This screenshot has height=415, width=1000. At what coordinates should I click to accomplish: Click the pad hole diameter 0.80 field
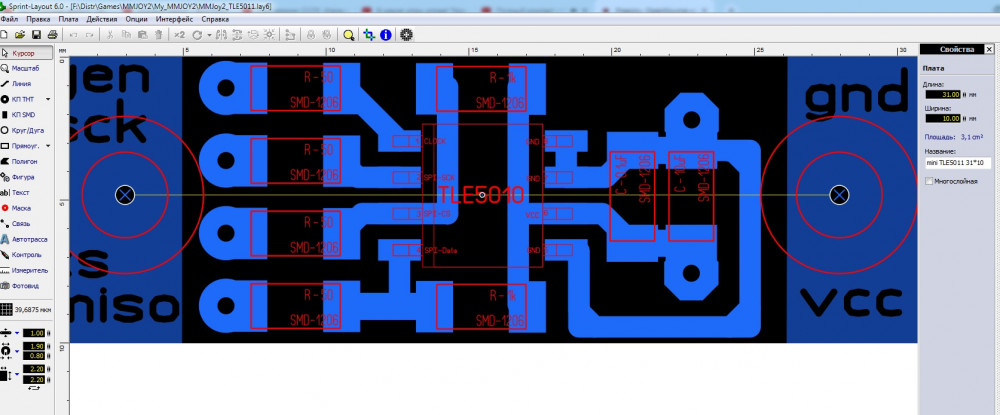click(34, 356)
